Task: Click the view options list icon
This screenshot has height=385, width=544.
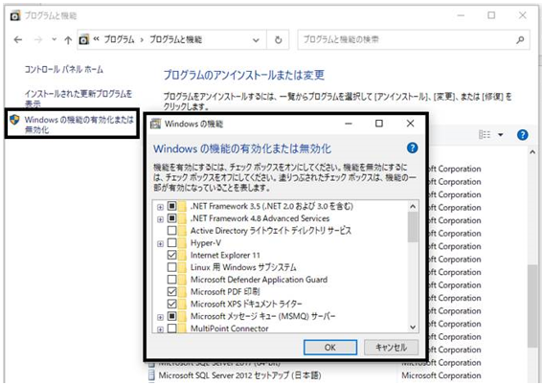Action: click(484, 135)
